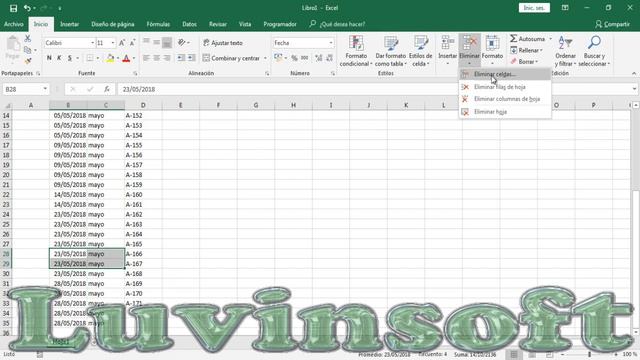This screenshot has width=640, height=360.
Task: Click the align text right icon
Action: click(167, 58)
